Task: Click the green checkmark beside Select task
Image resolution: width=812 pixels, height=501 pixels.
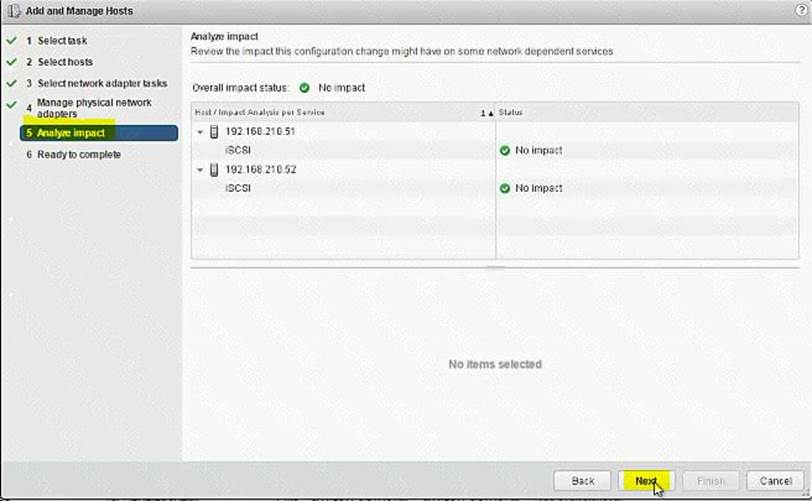Action: pyautogui.click(x=11, y=41)
